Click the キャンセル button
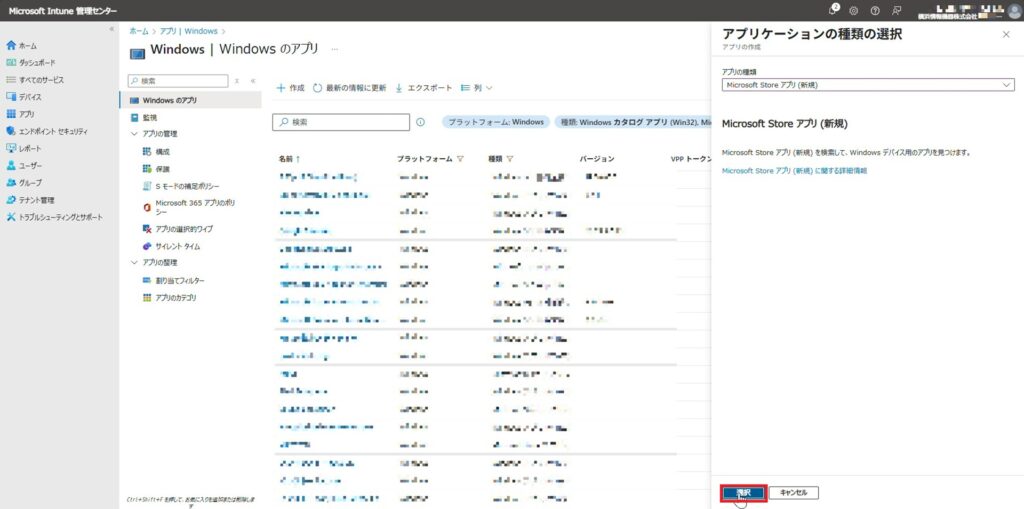This screenshot has width=1024, height=509. tap(793, 493)
